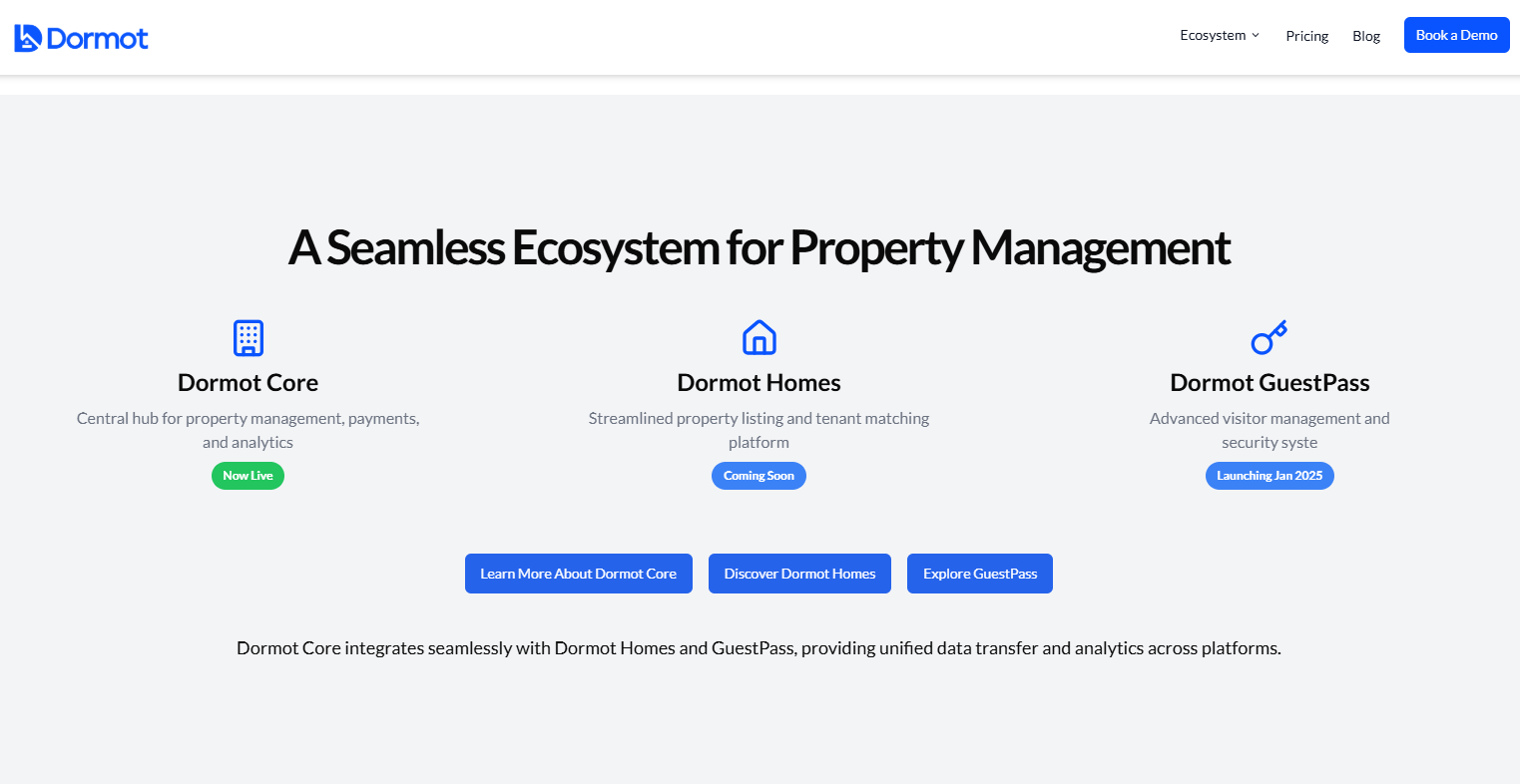
Task: Click the Dormot Core building icon
Action: tap(248, 338)
